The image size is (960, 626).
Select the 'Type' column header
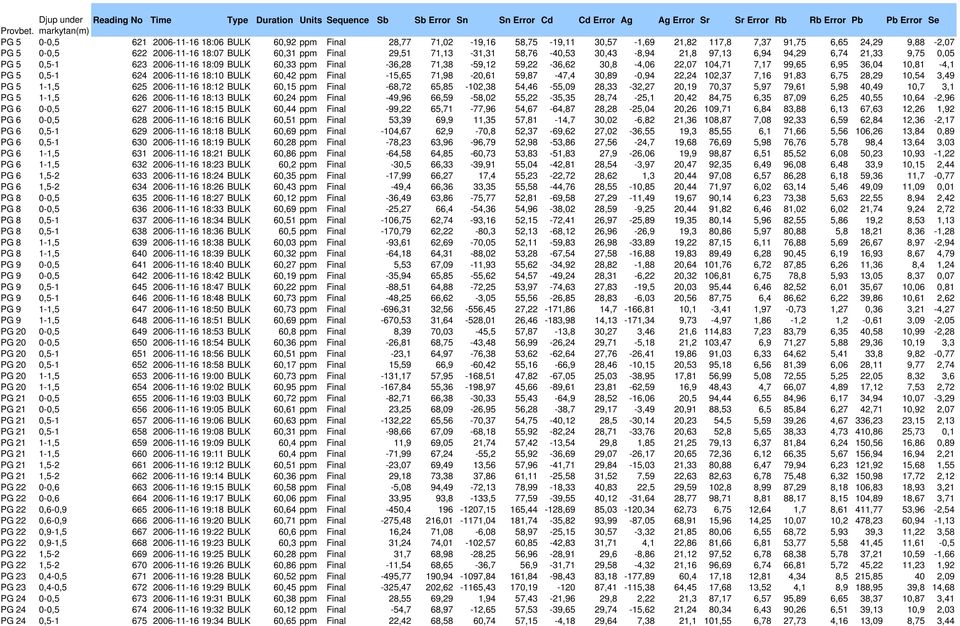click(238, 20)
